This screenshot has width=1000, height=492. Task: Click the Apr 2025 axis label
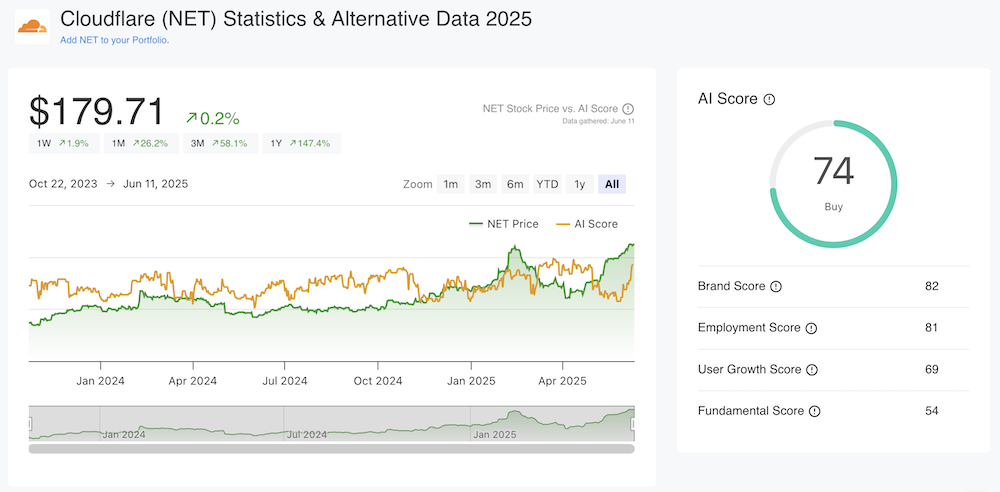click(x=563, y=382)
